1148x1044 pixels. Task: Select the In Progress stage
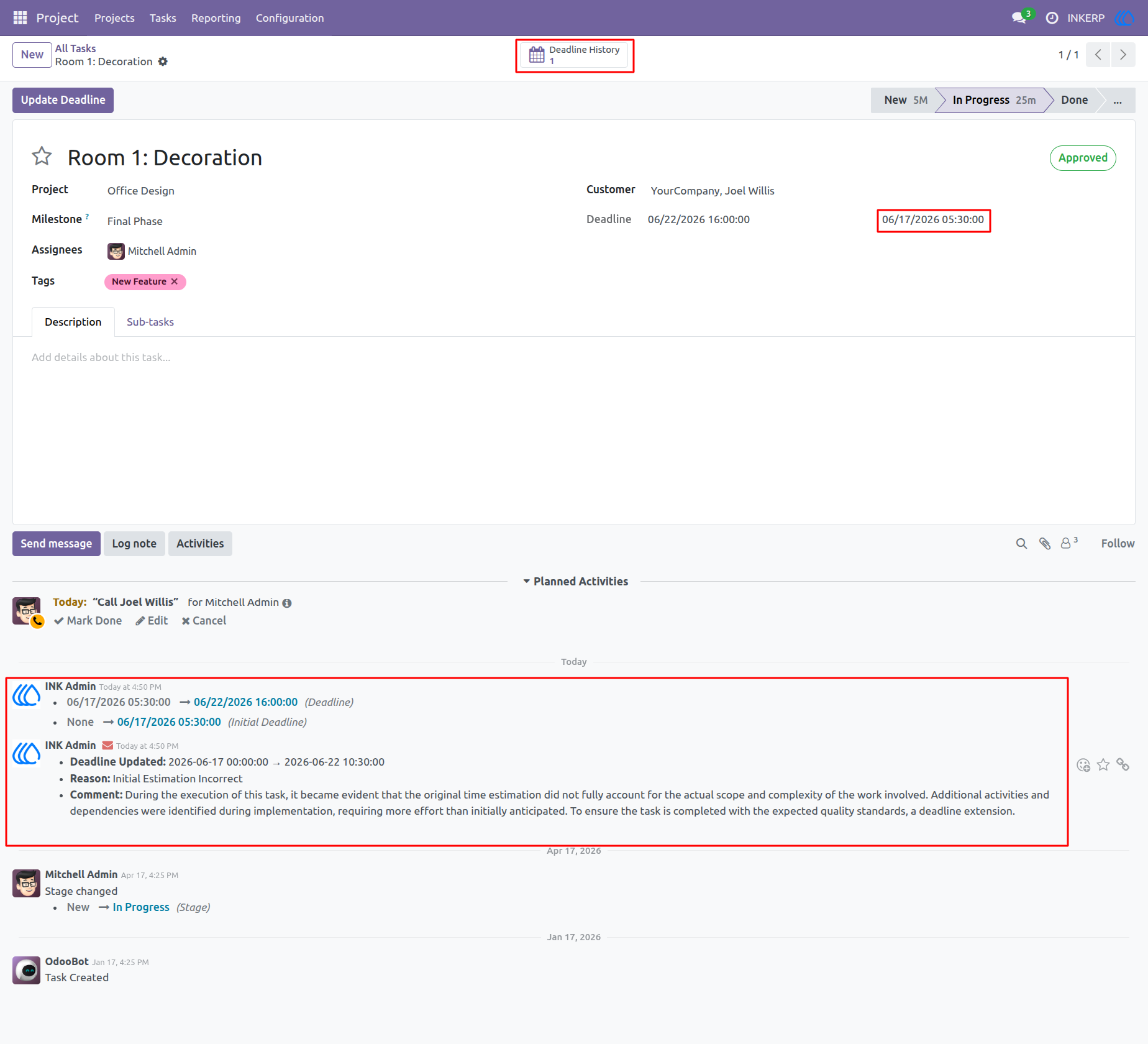pos(994,100)
